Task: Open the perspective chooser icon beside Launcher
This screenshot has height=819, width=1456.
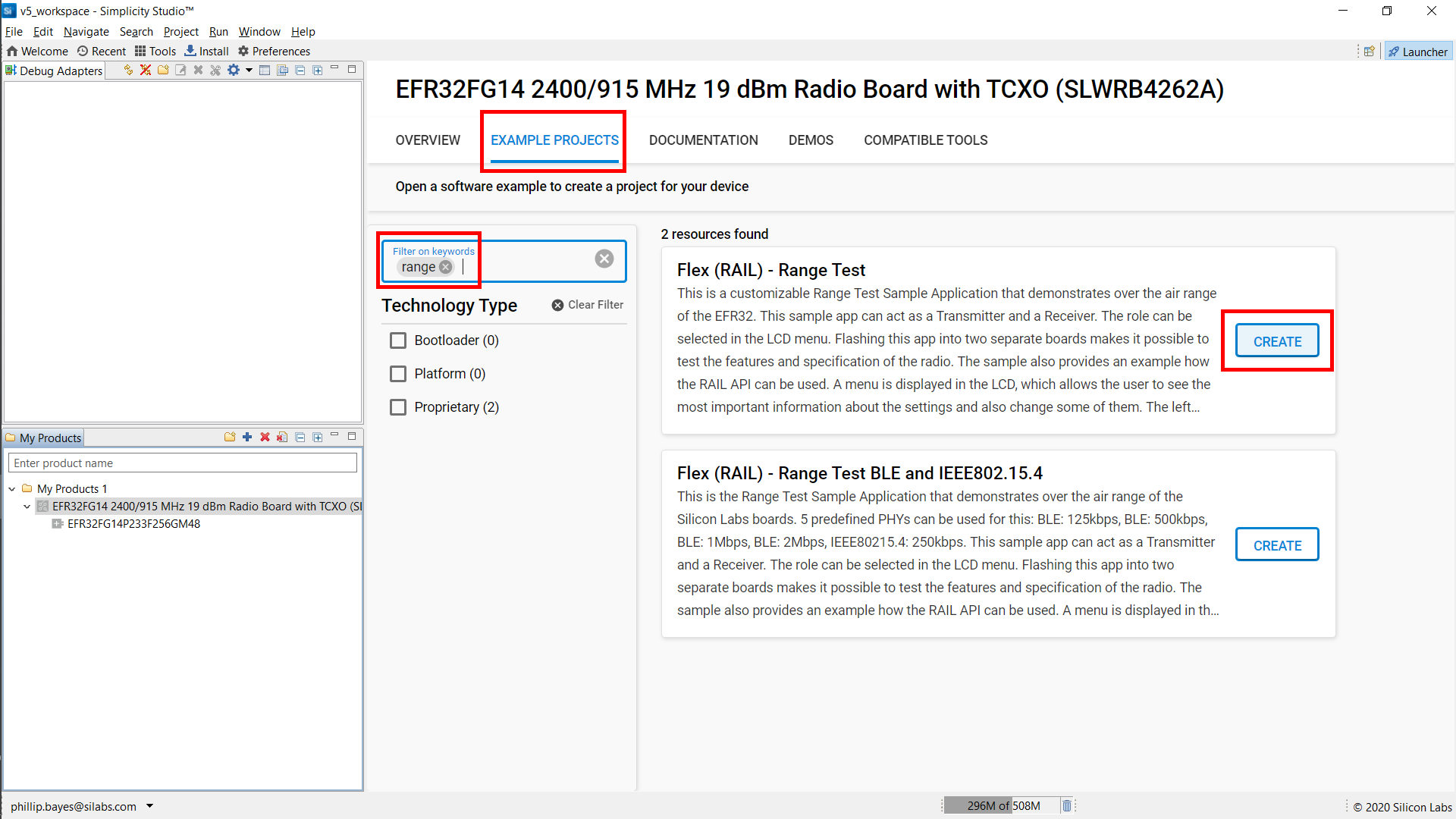Action: pyautogui.click(x=1369, y=52)
